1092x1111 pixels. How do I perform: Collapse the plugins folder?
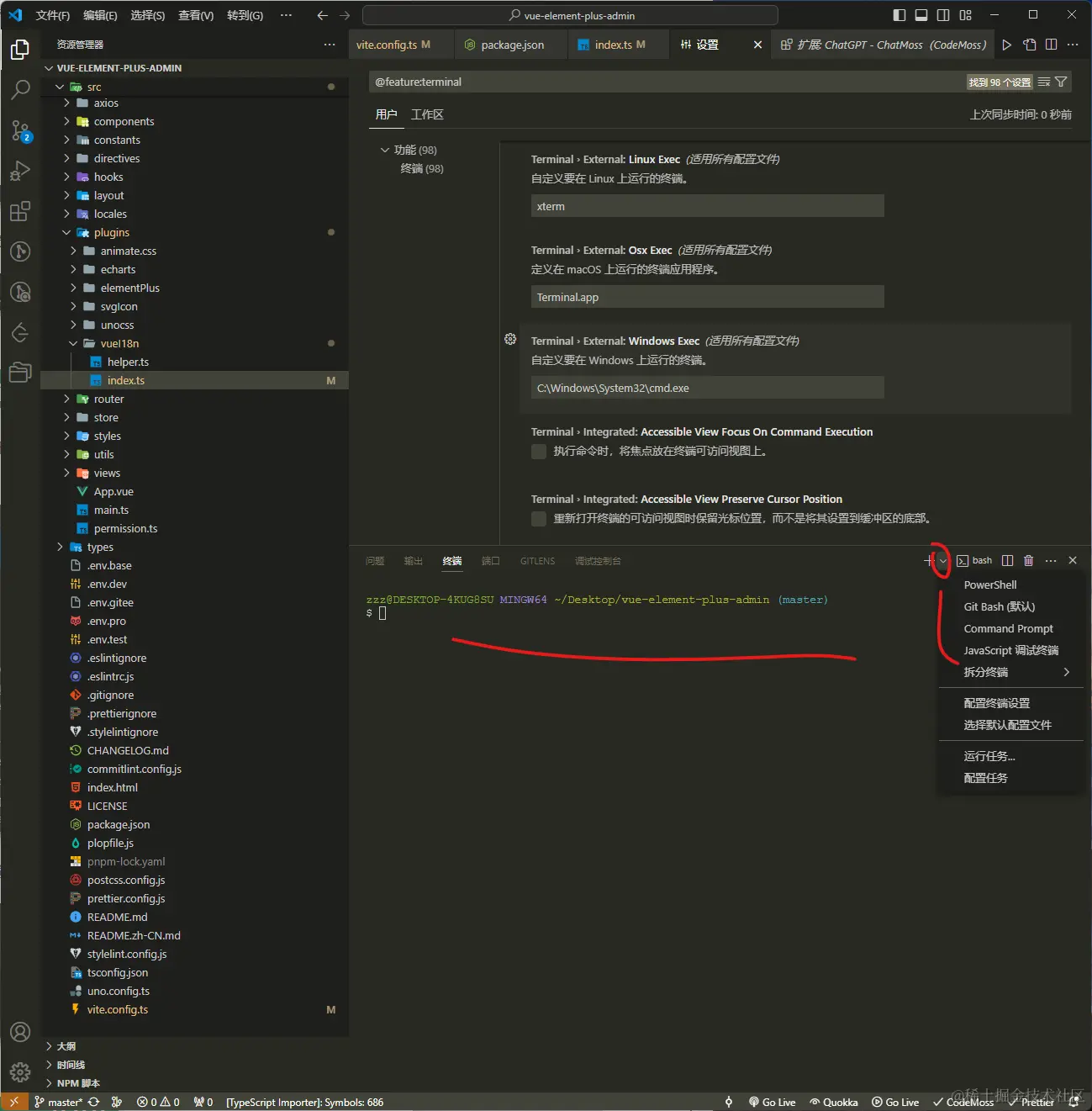click(x=66, y=232)
